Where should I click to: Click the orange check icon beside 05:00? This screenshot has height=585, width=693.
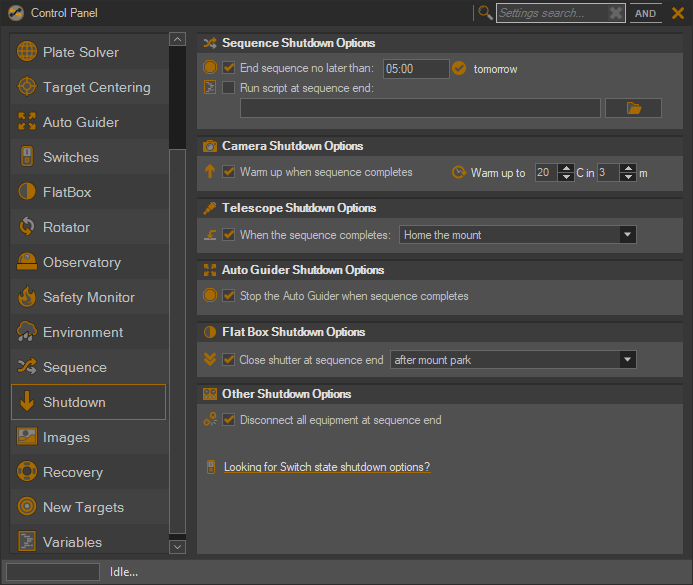pos(459,68)
